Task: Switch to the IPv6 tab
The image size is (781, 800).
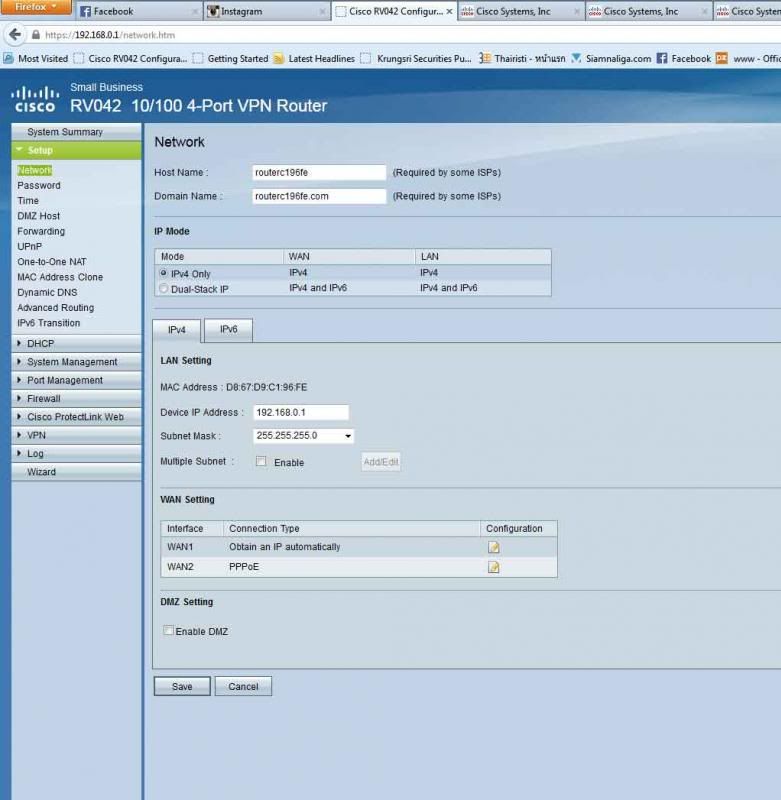Action: [x=228, y=330]
